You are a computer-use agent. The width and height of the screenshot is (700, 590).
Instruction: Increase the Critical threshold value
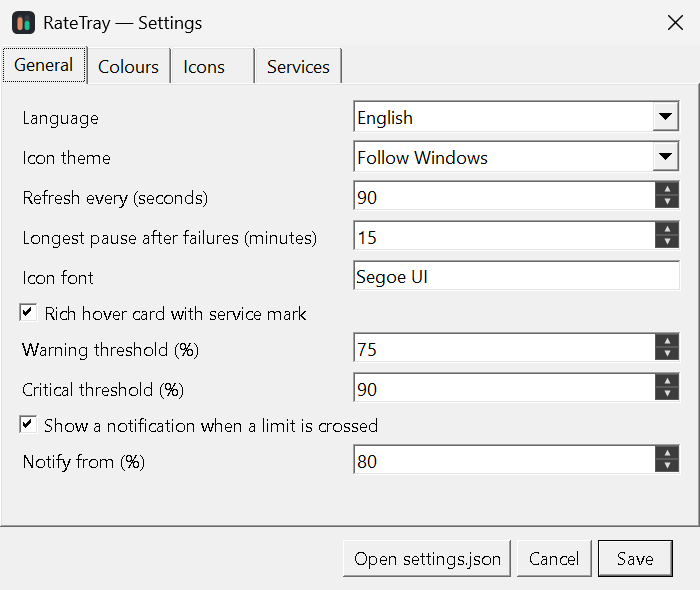coord(667,382)
